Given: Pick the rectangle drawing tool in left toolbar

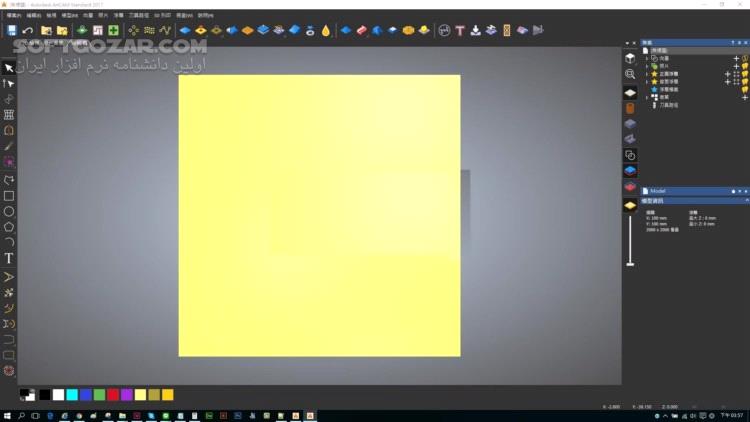Looking at the screenshot, I should point(9,196).
